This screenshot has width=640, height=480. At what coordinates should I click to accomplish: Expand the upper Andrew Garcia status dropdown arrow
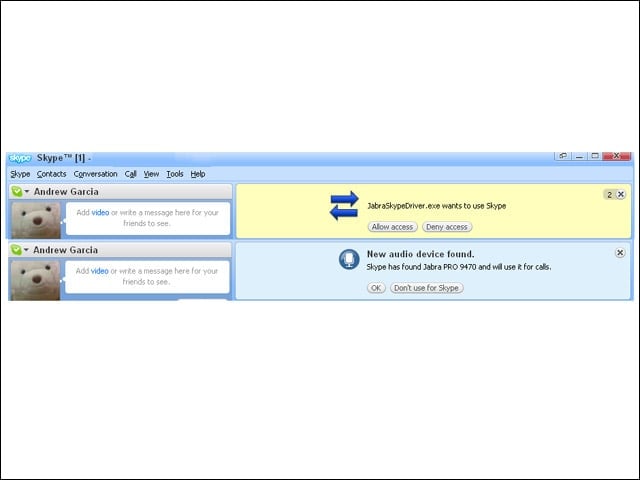pos(27,191)
